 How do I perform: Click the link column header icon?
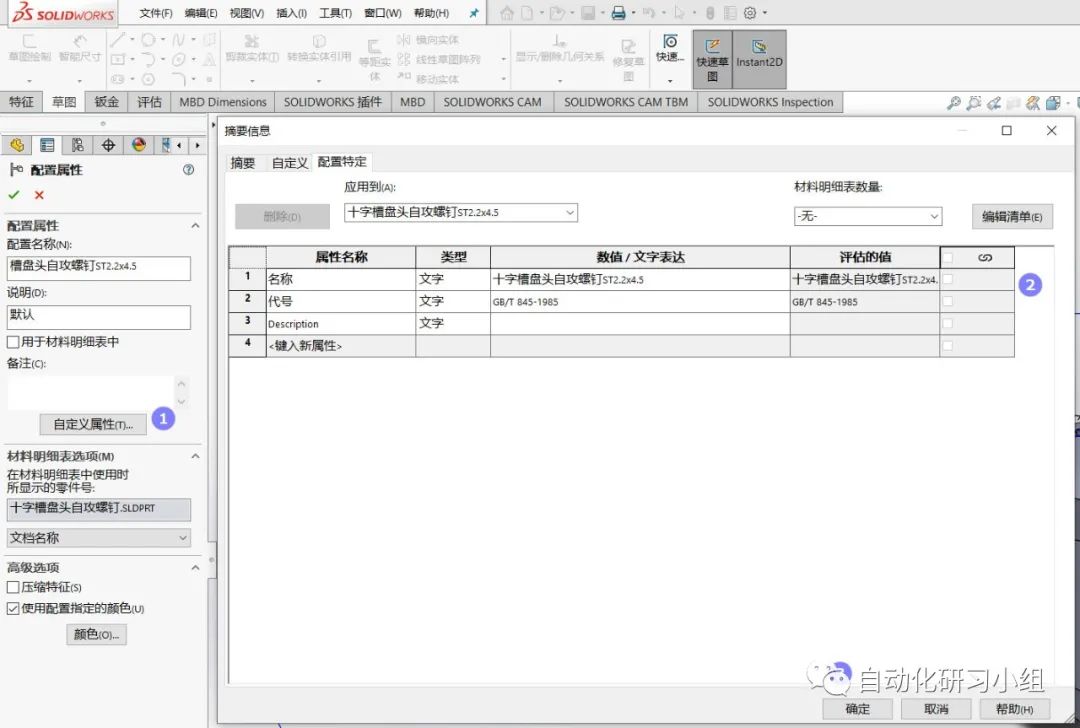pyautogui.click(x=985, y=258)
